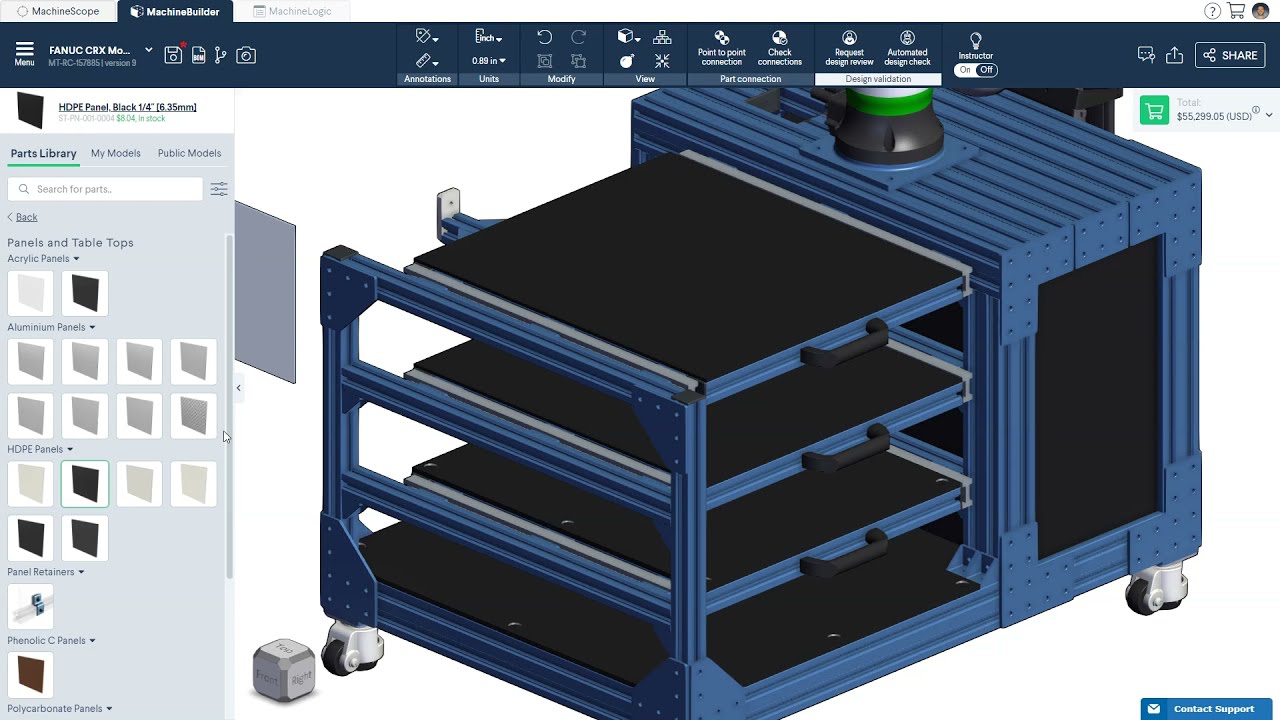Viewport: 1280px width, 720px height.
Task: Export design with the upload arrow icon
Action: click(x=1175, y=55)
